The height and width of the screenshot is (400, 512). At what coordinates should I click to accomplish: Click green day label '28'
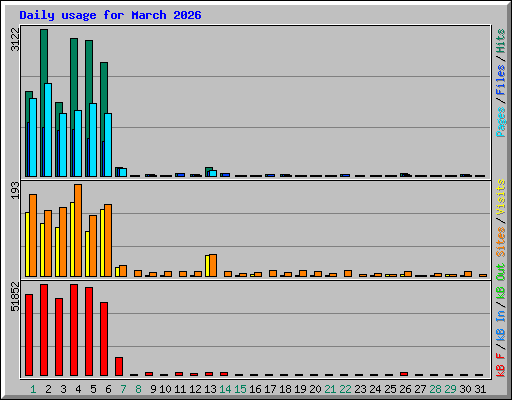pos(435,389)
